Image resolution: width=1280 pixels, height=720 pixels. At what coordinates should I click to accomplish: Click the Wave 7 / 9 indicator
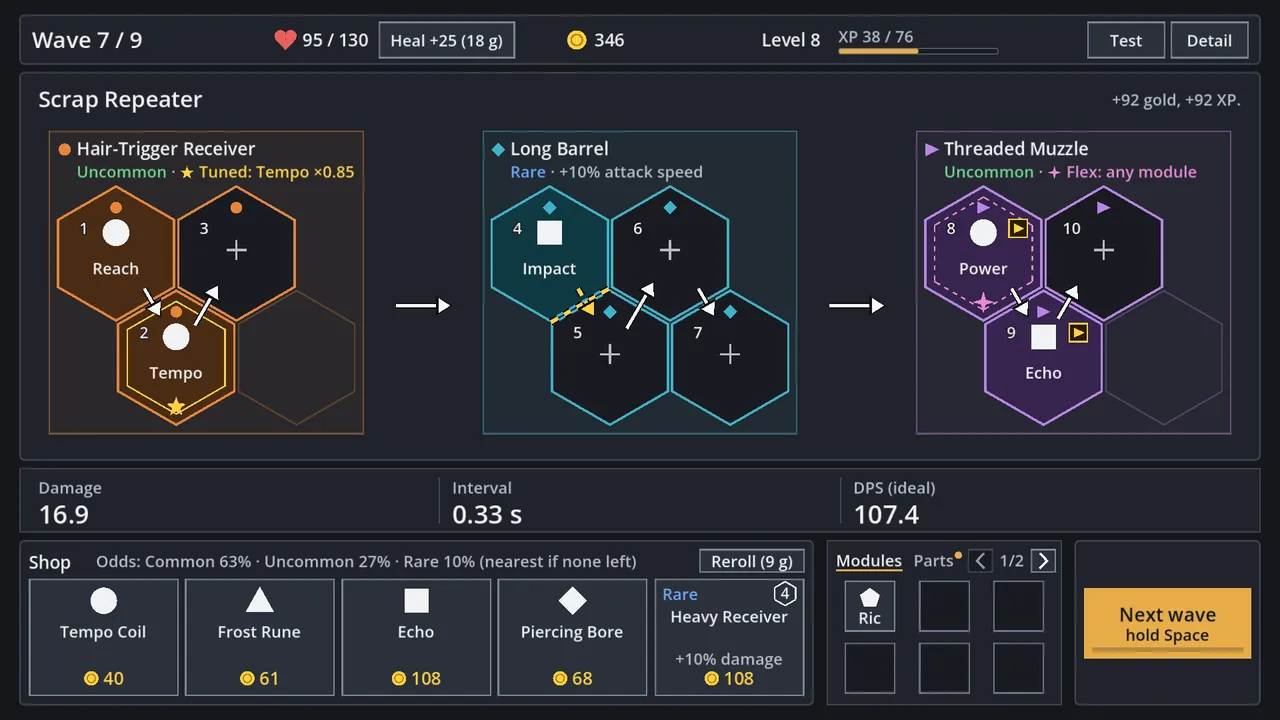pos(87,41)
